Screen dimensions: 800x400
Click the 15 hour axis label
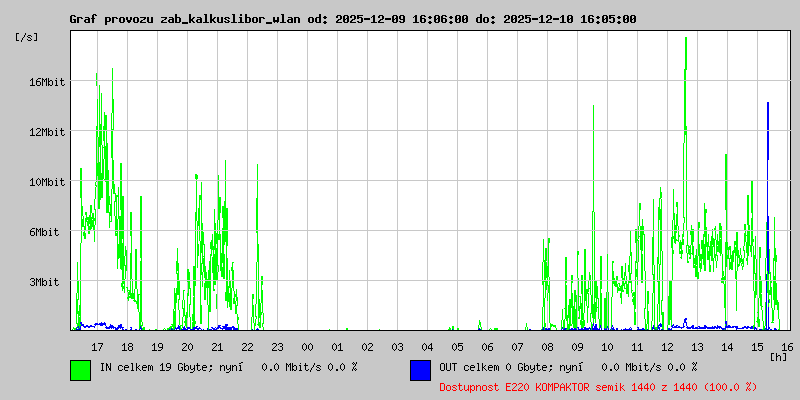point(758,347)
